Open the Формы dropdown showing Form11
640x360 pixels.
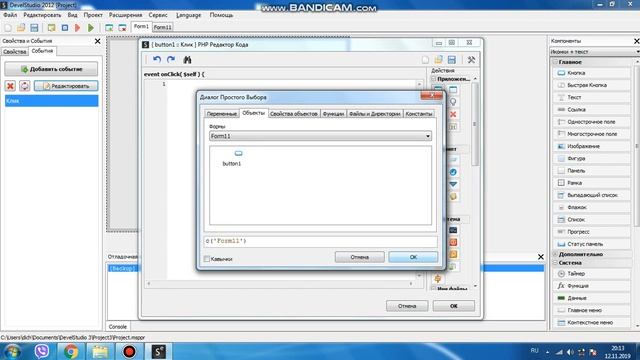pyautogui.click(x=320, y=136)
